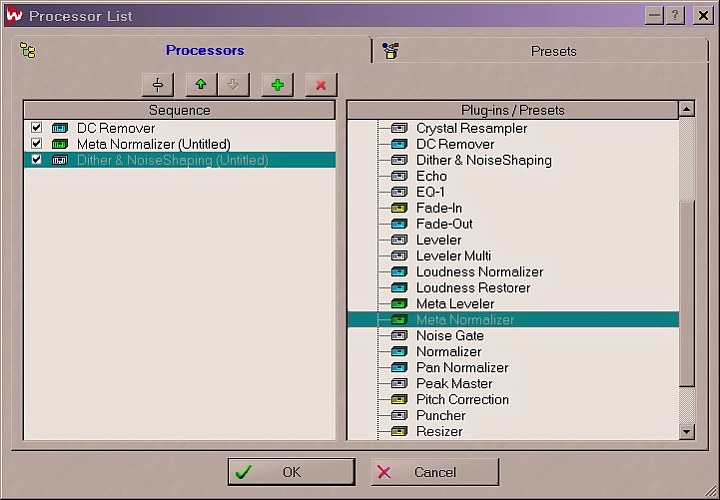Remove processor with the red X button
The width and height of the screenshot is (720, 500).
click(321, 84)
